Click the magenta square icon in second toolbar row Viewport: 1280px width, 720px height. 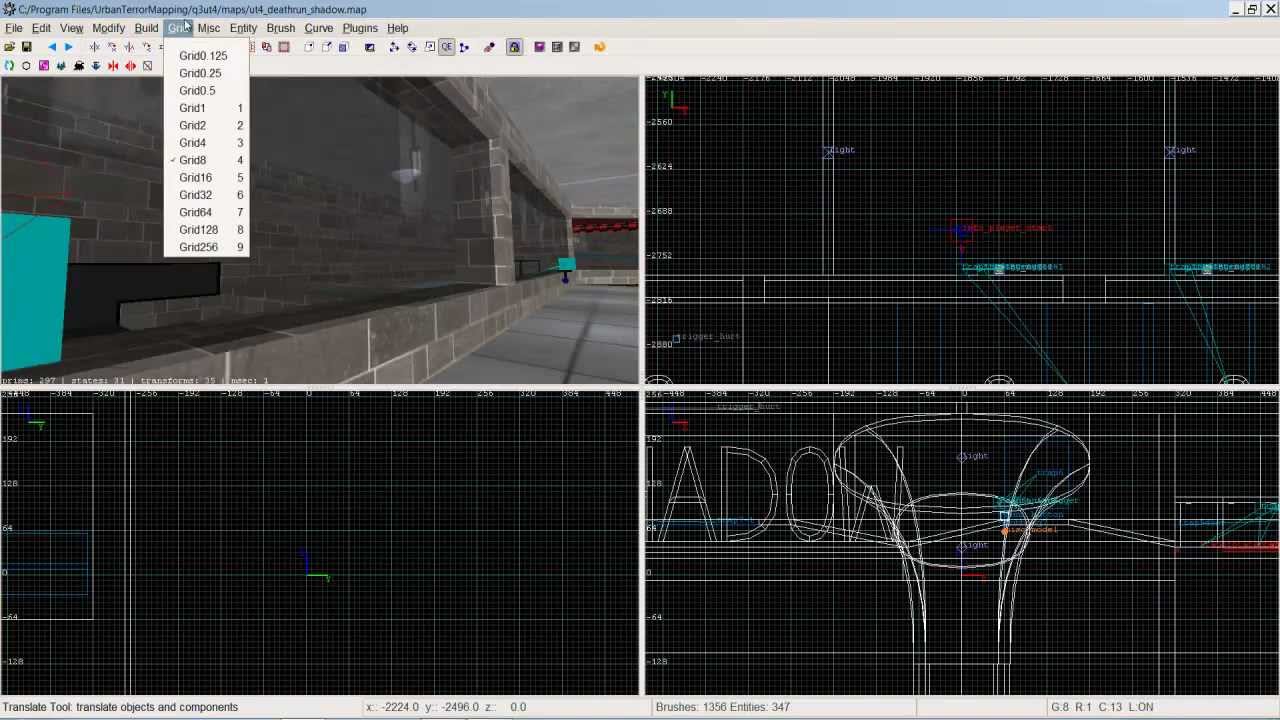(44, 66)
